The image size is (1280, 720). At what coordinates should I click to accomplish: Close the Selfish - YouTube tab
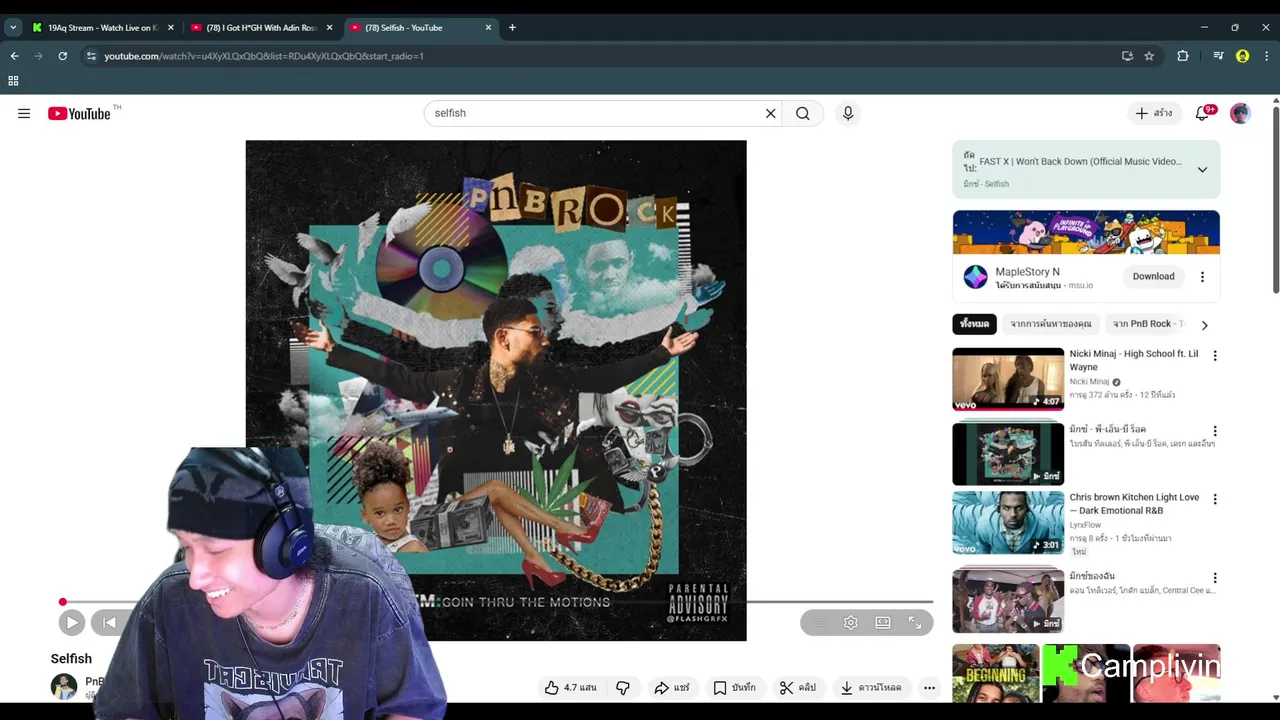pos(488,28)
